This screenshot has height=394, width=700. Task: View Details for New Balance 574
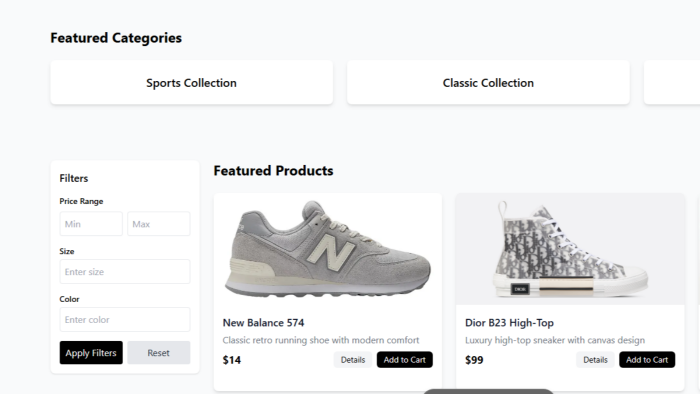click(353, 360)
